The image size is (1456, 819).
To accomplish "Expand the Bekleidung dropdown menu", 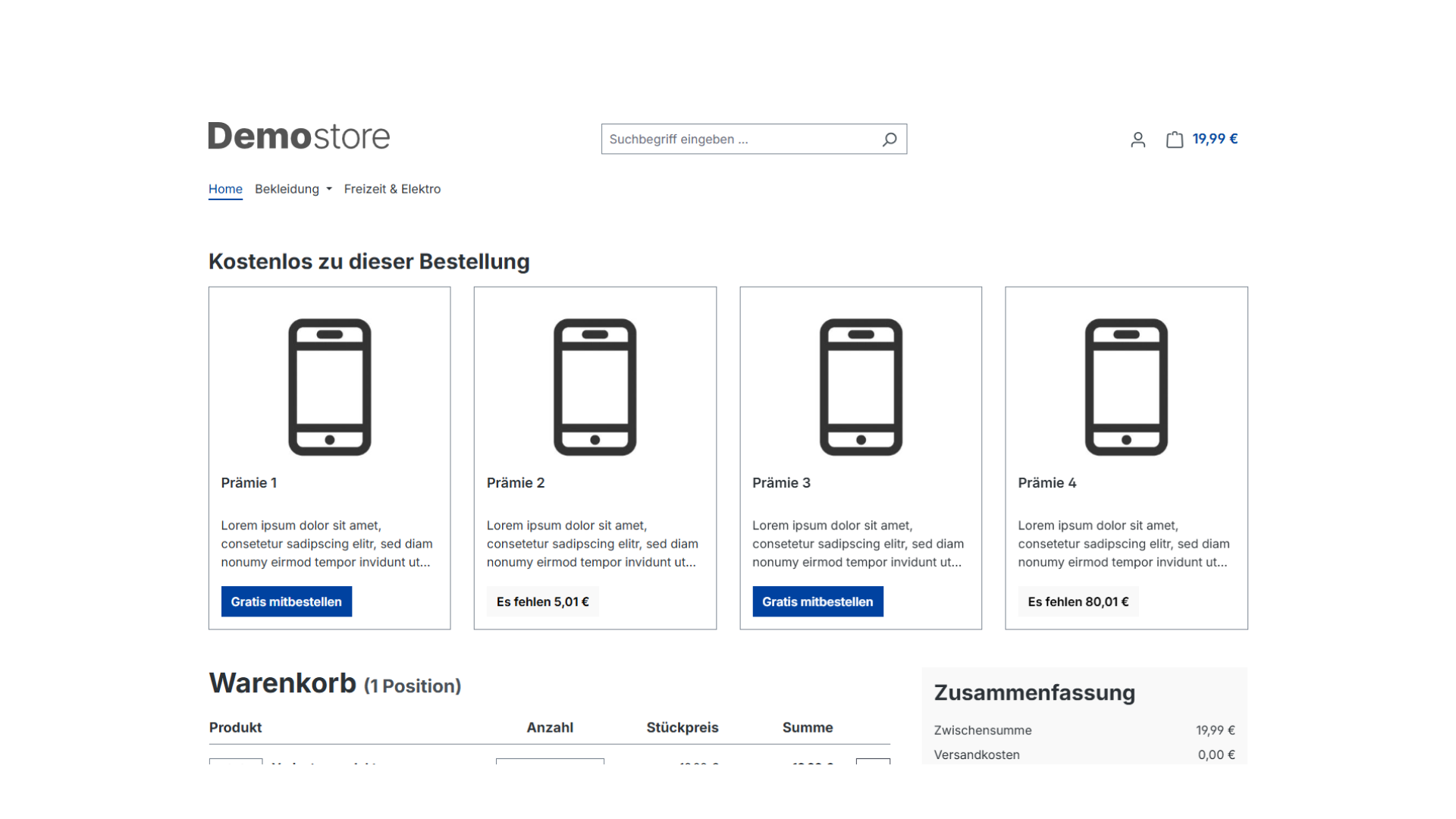I will tap(293, 189).
